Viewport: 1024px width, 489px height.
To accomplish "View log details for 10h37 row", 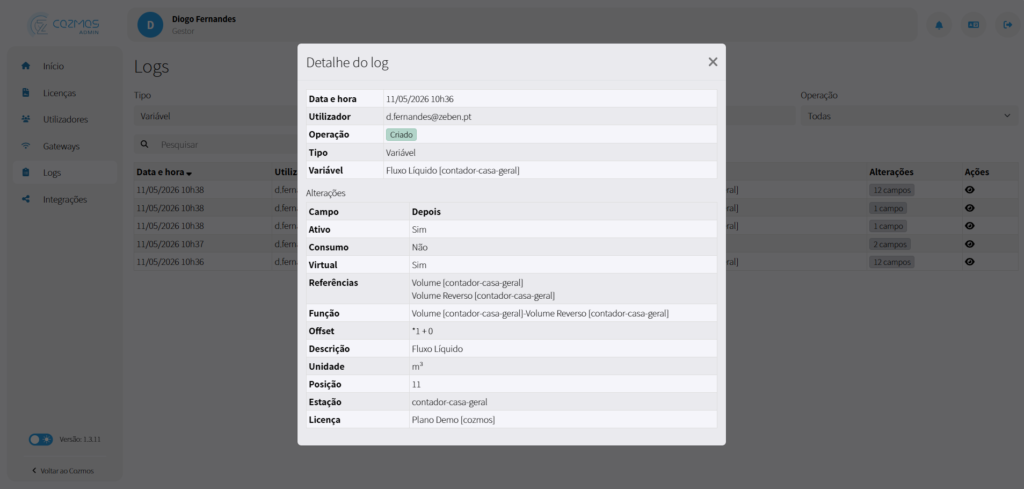I will pos(970,244).
